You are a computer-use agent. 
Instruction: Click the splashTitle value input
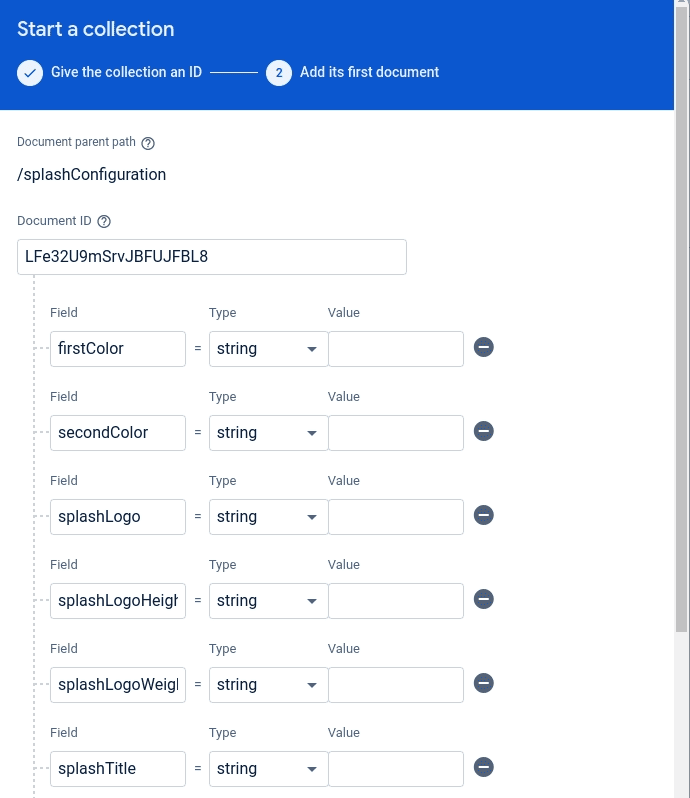point(396,769)
